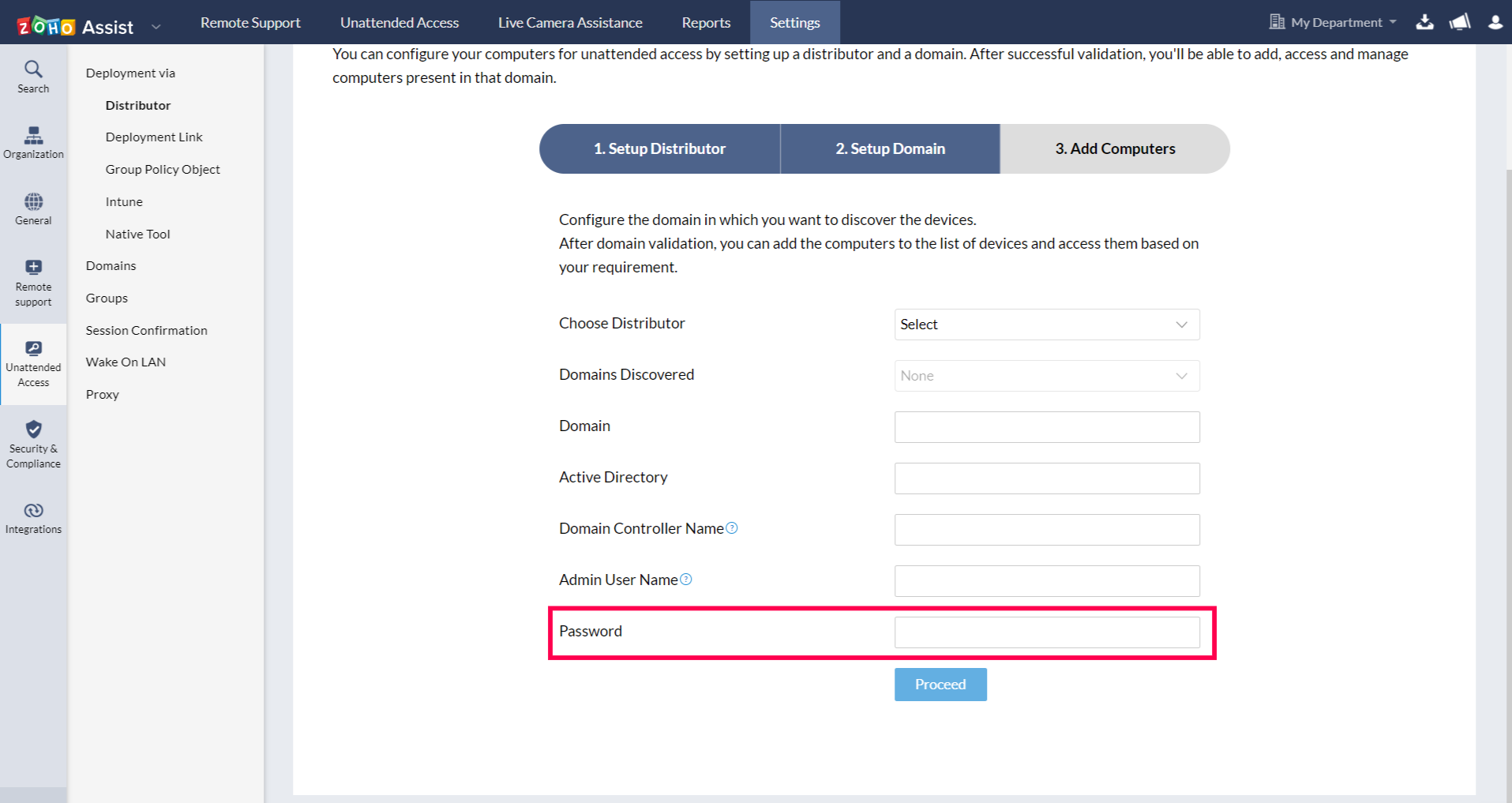The height and width of the screenshot is (803, 1512).
Task: Select the Organization settings icon
Action: (x=33, y=142)
